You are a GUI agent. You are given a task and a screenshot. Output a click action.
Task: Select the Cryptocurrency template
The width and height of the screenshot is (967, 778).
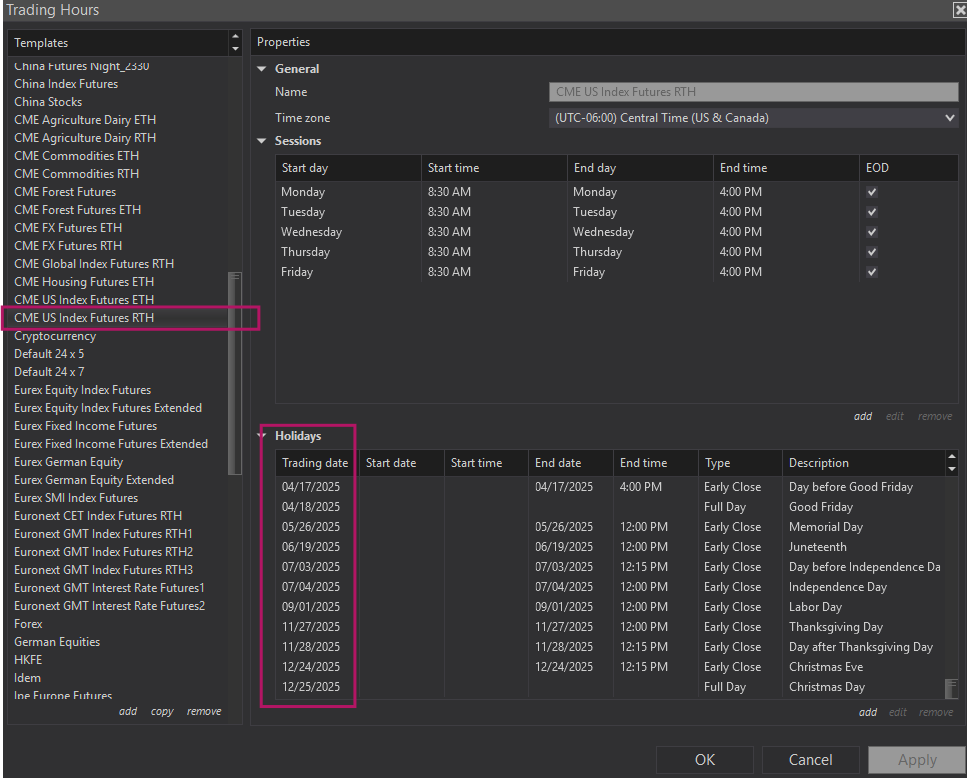click(x=55, y=336)
